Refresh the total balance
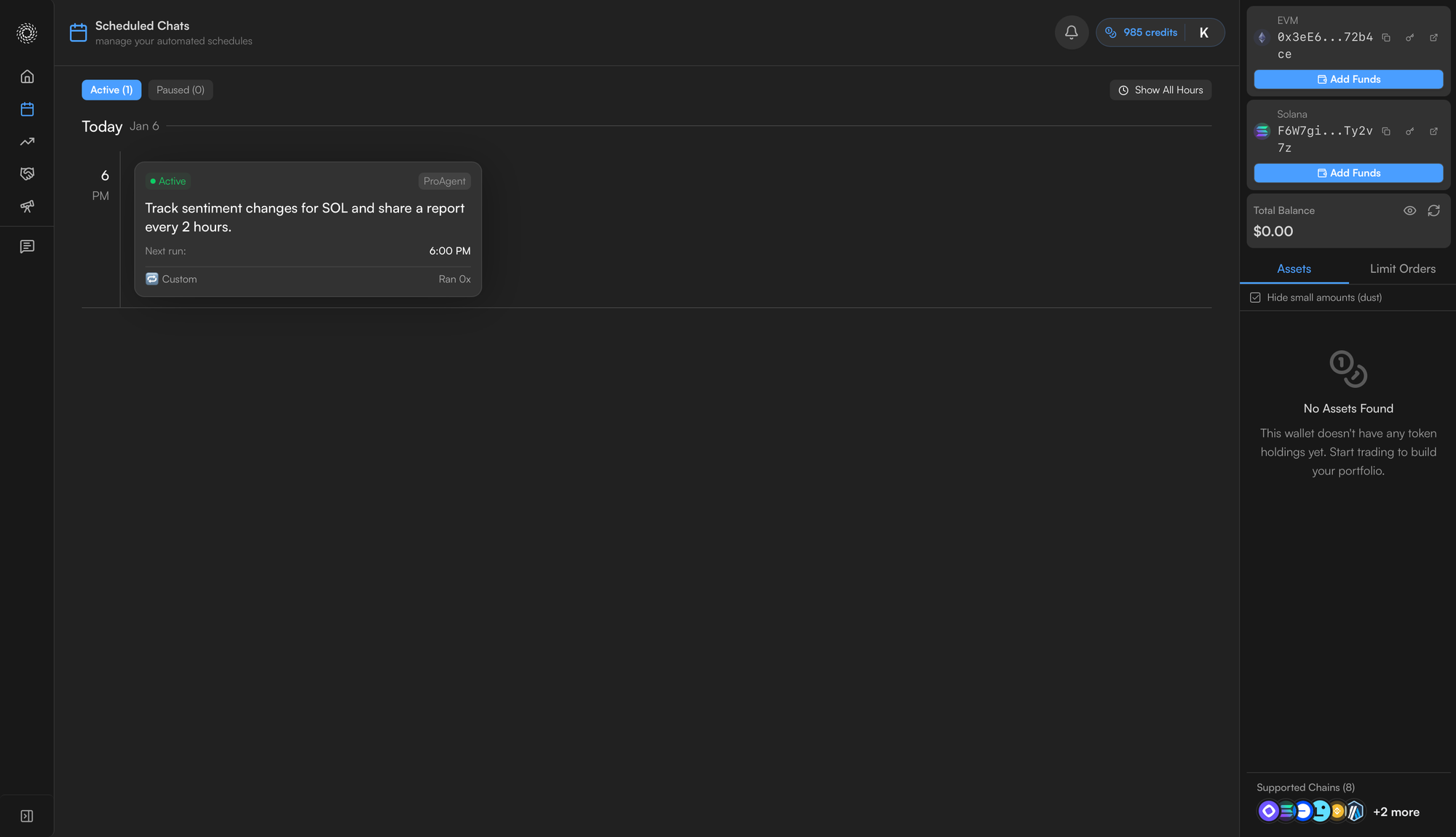 click(1433, 210)
